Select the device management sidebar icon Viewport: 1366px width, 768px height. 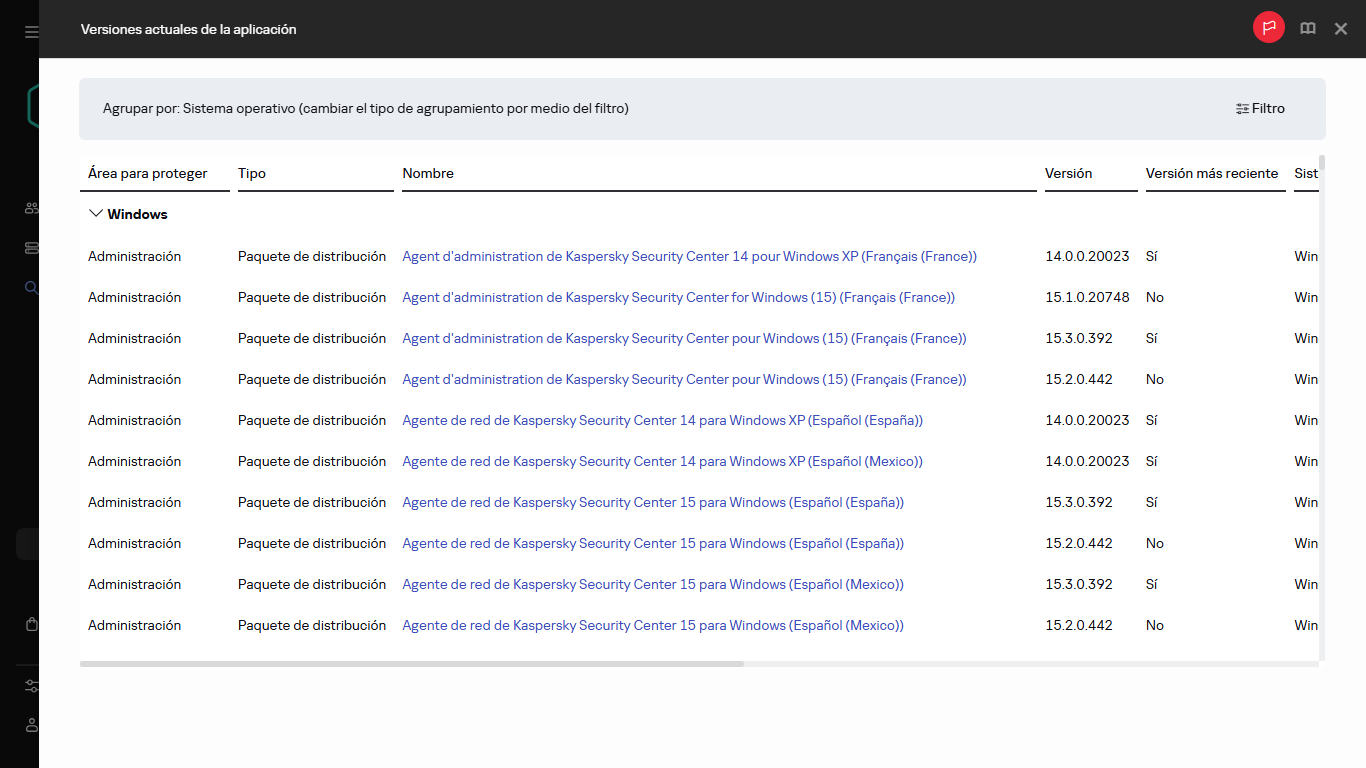point(31,247)
